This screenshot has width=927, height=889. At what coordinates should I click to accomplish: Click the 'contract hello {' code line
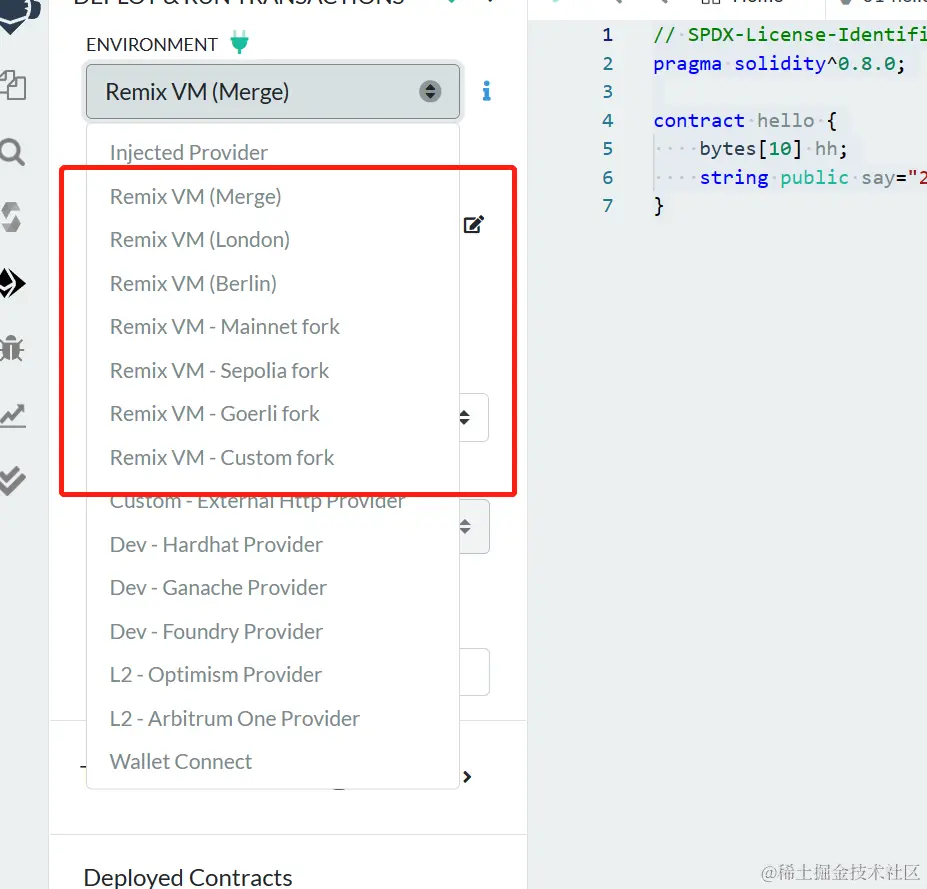click(x=745, y=121)
